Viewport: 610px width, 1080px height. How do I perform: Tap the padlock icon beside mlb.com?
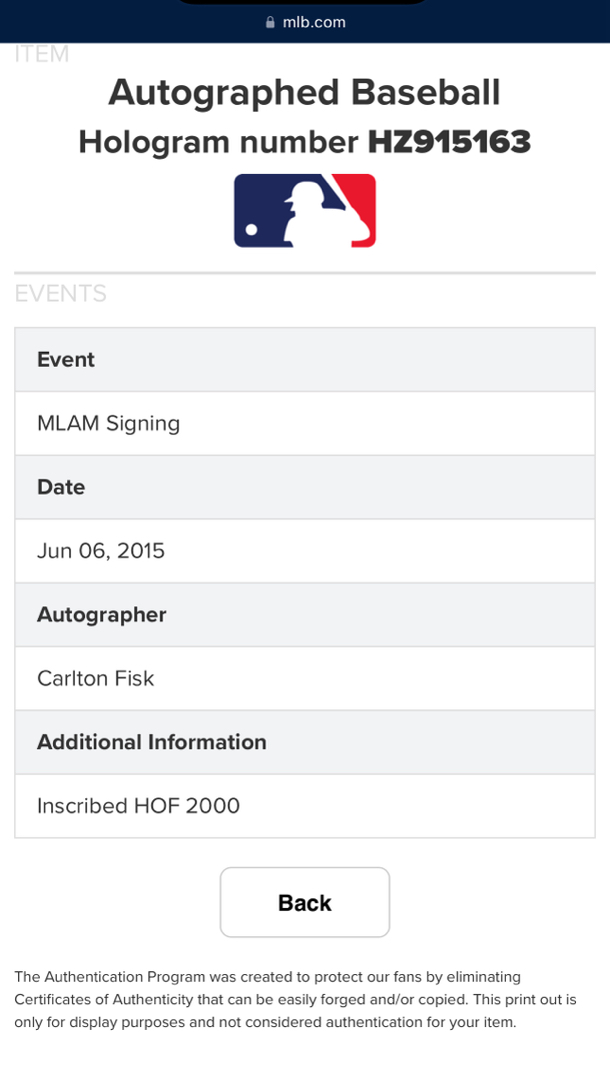tap(270, 22)
